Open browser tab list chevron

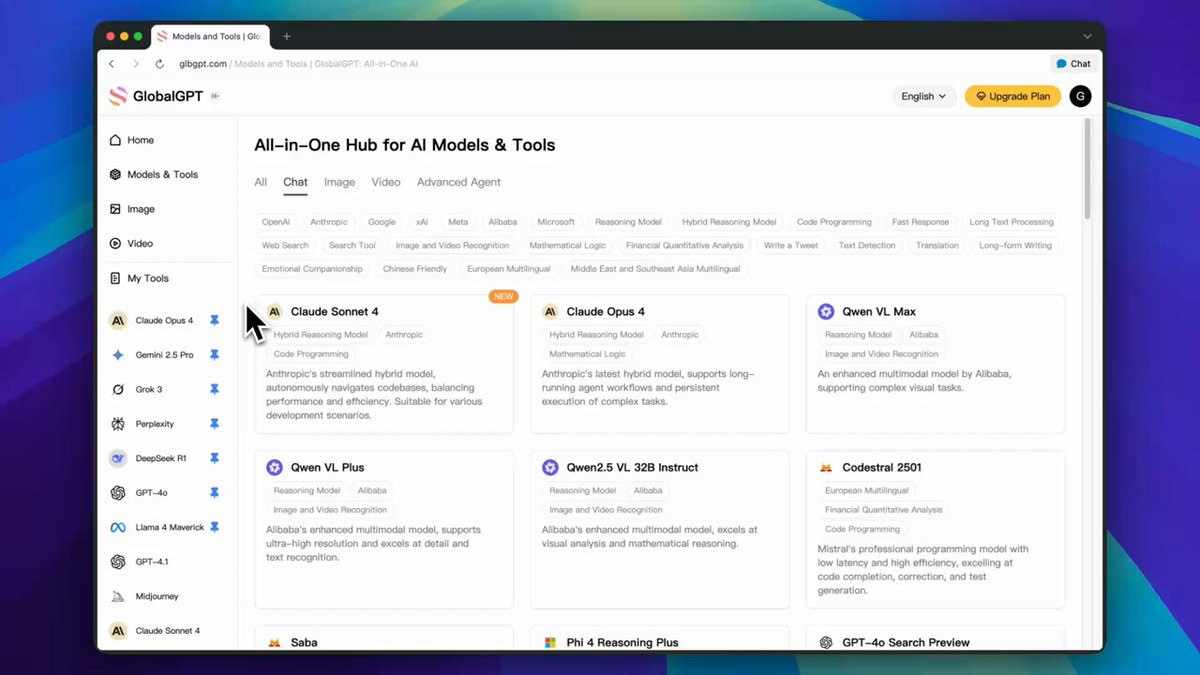click(1087, 36)
